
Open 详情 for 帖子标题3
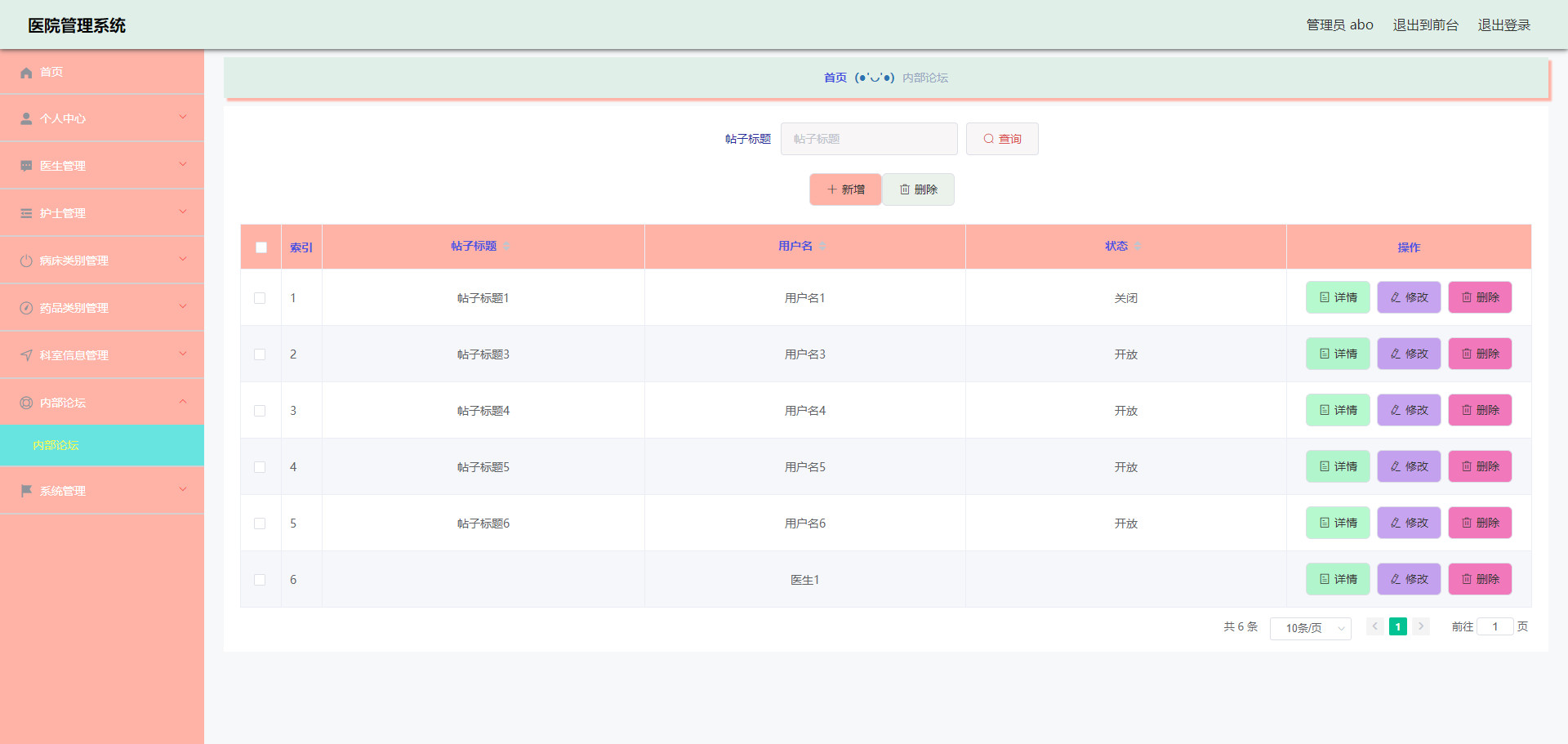[1338, 354]
